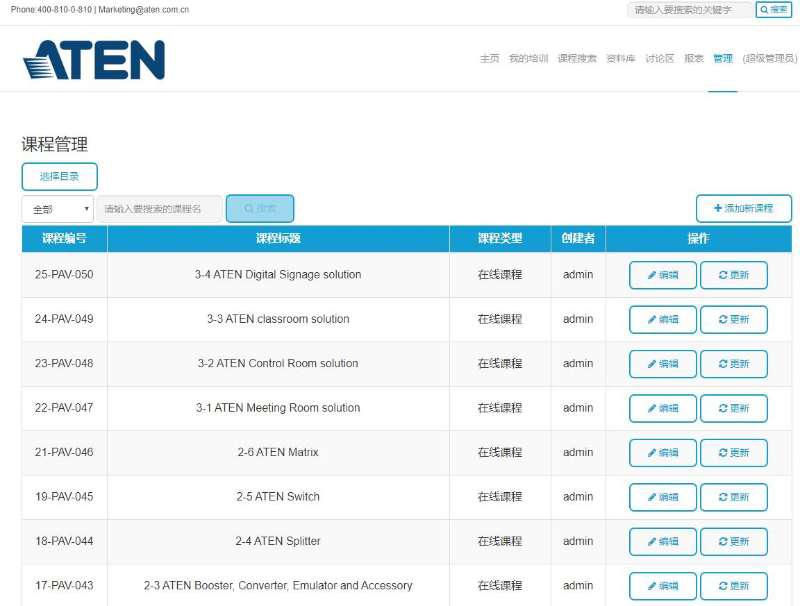Click the course search button
The width and height of the screenshot is (800, 606).
coord(260,209)
